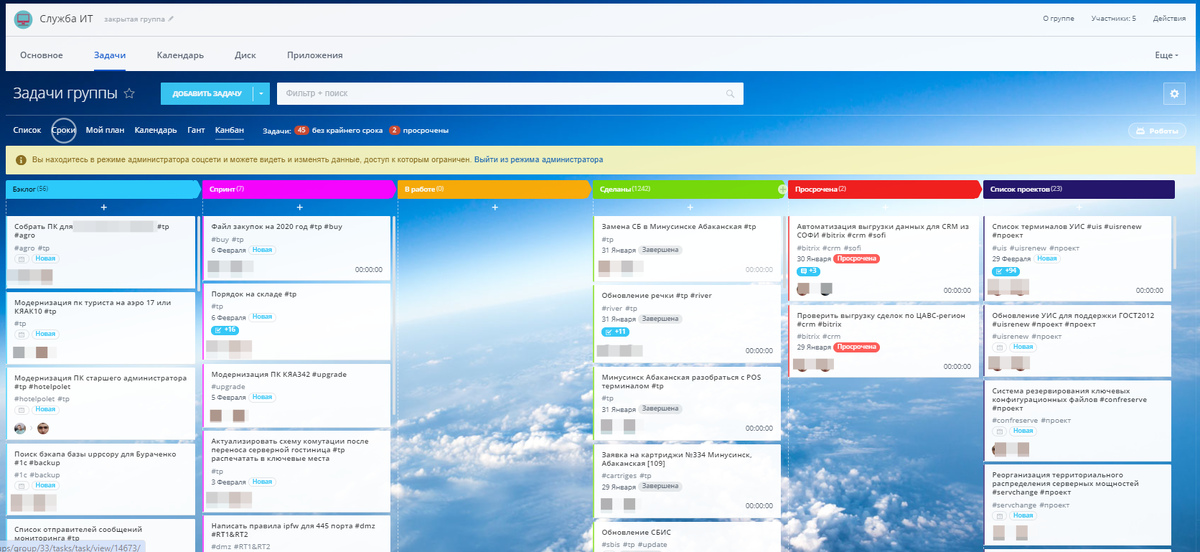Switch task view to Мой план

105,130
